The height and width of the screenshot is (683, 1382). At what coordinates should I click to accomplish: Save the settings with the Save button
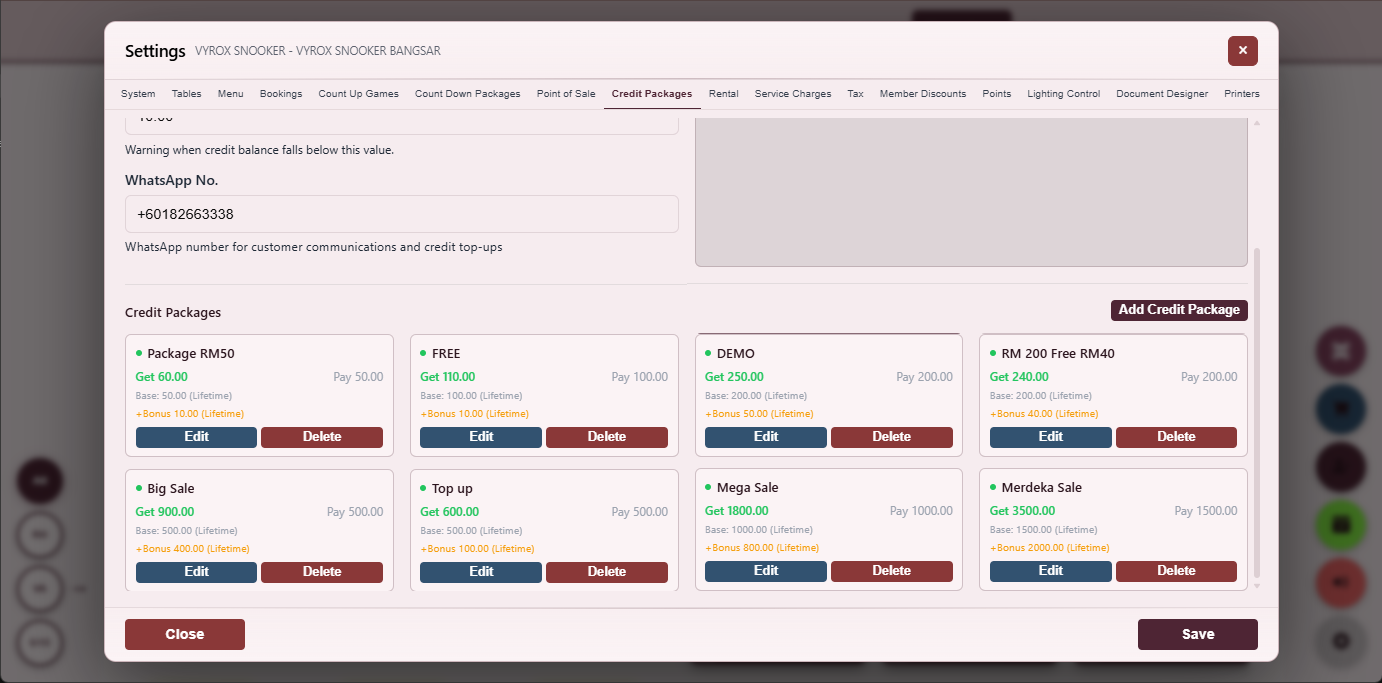tap(1198, 634)
